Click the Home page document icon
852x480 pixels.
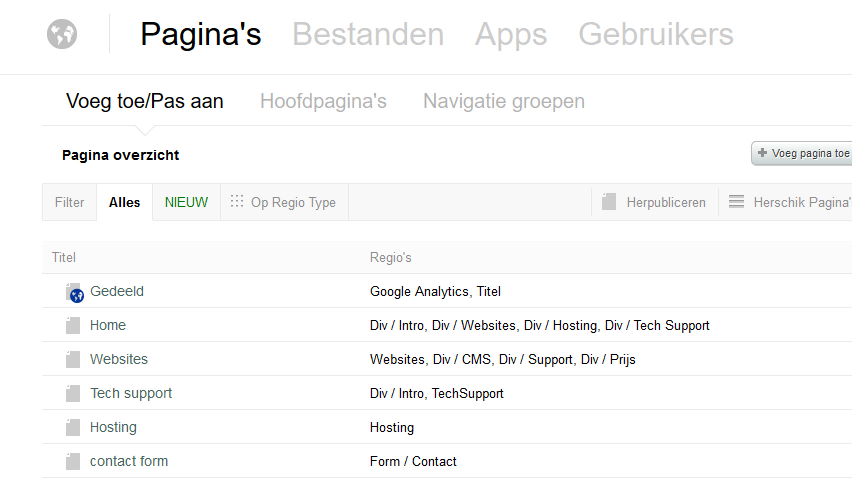pos(72,326)
